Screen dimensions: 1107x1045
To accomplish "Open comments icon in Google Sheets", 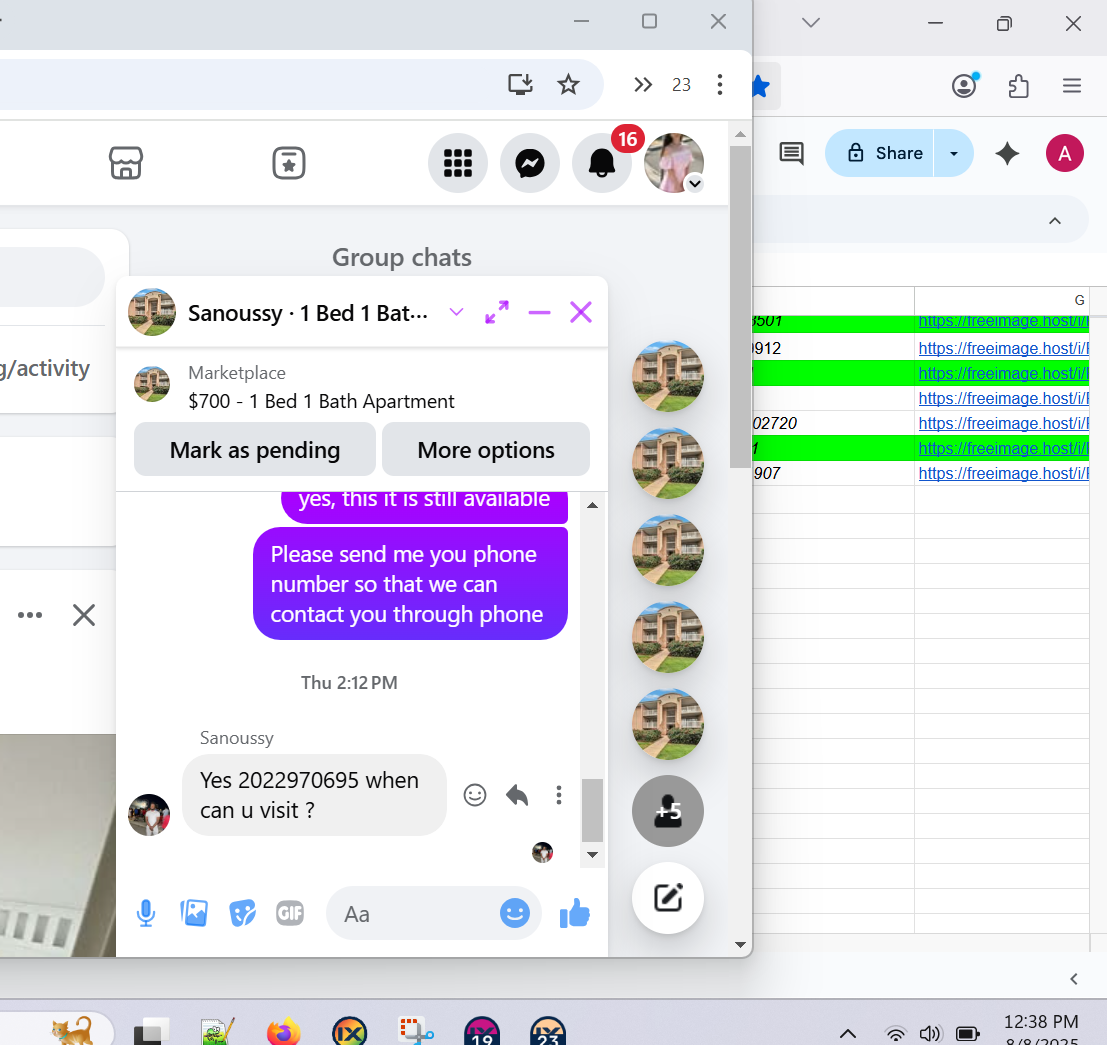I will tap(791, 153).
